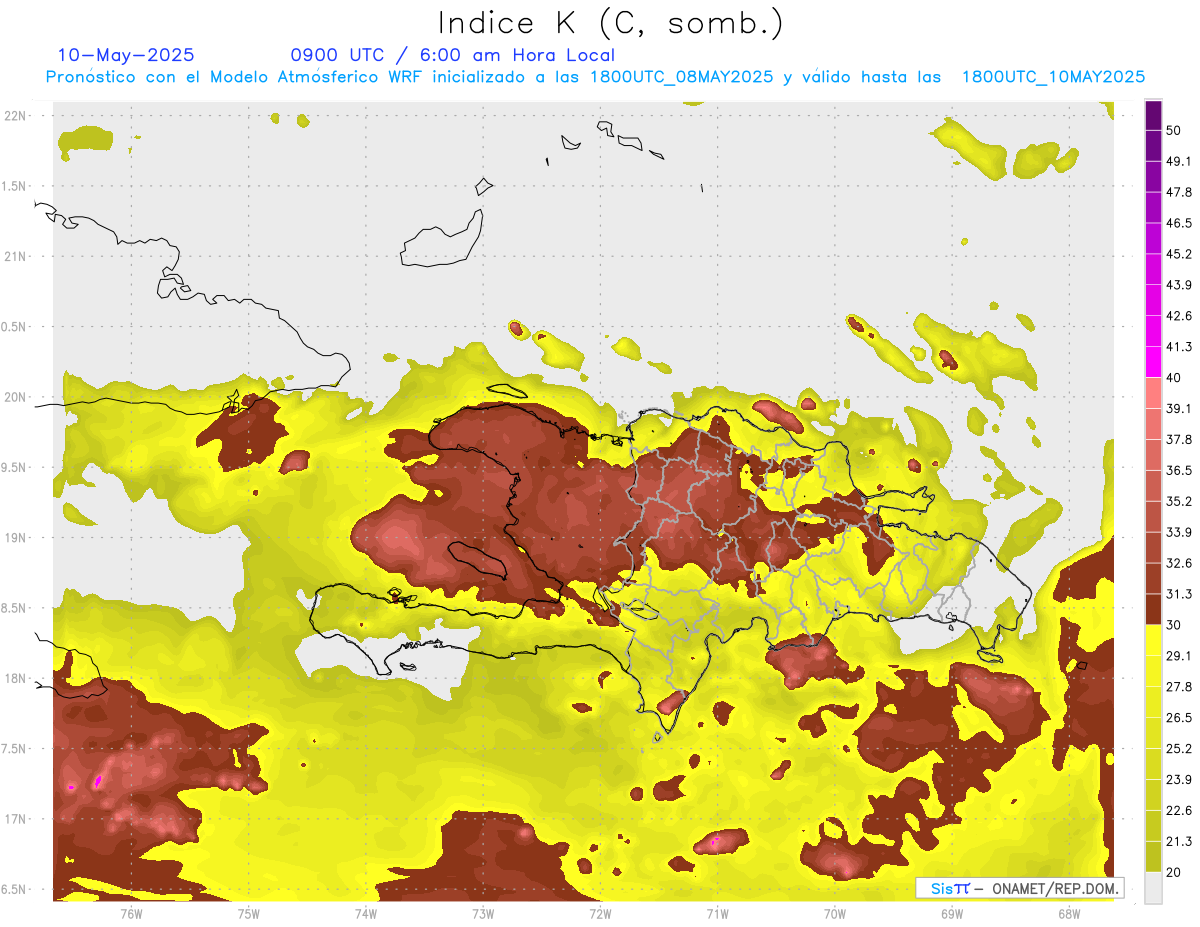Click legend value "46.5"
This screenshot has width=1200, height=927.
pos(1179,223)
